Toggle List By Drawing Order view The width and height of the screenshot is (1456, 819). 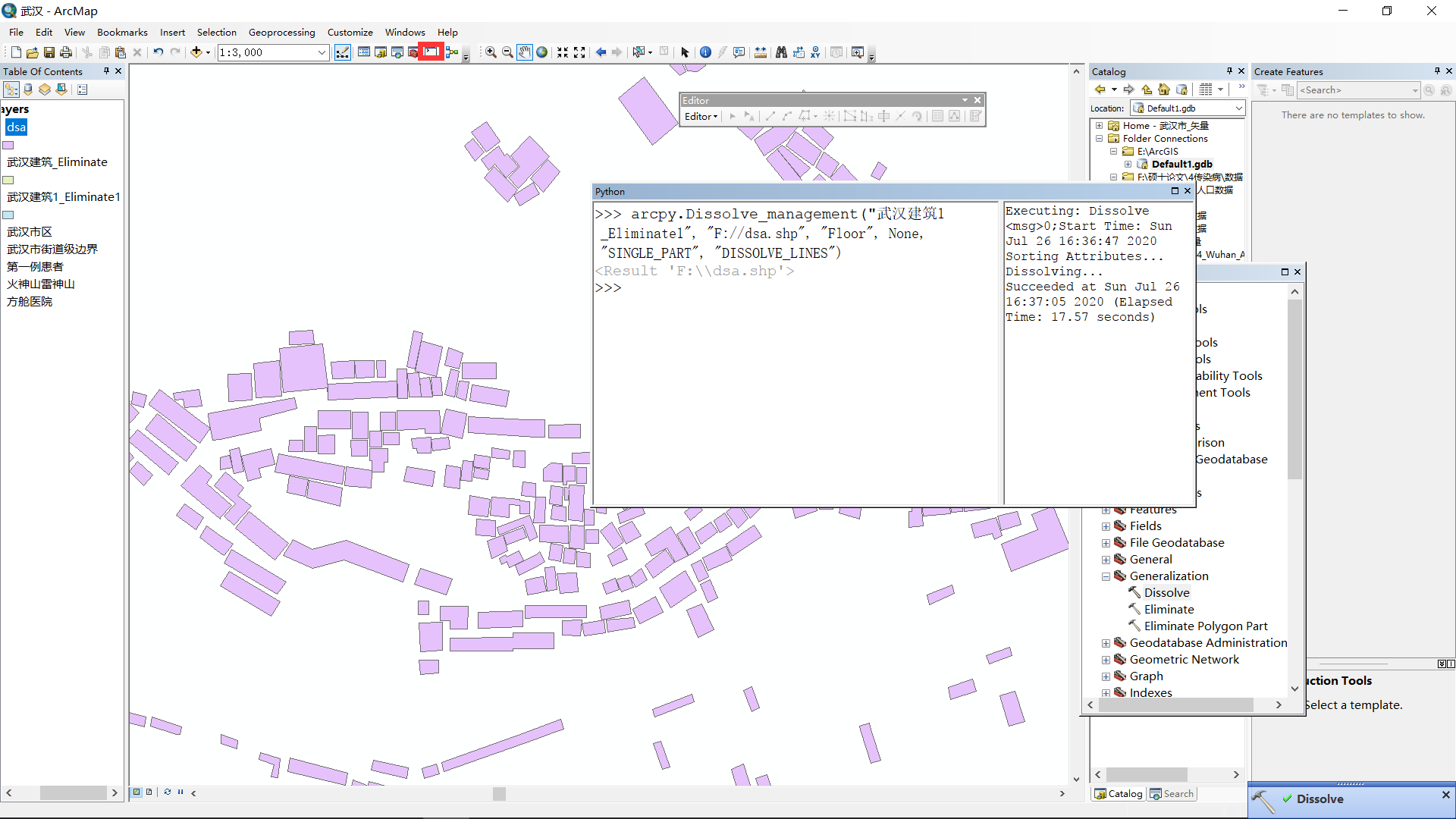coord(11,89)
